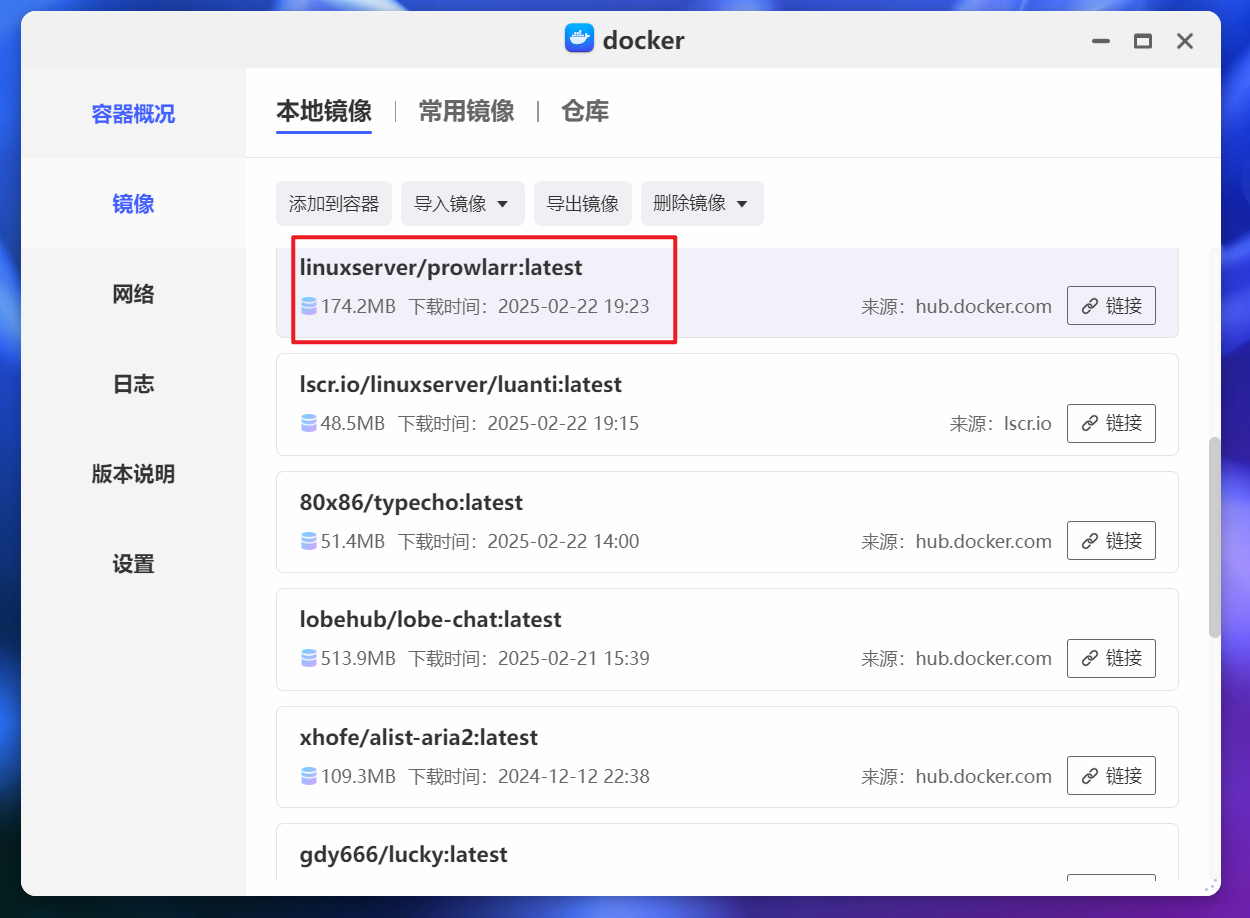Click download time 2025-02-21 15:39
The image size is (1250, 918).
tap(574, 658)
